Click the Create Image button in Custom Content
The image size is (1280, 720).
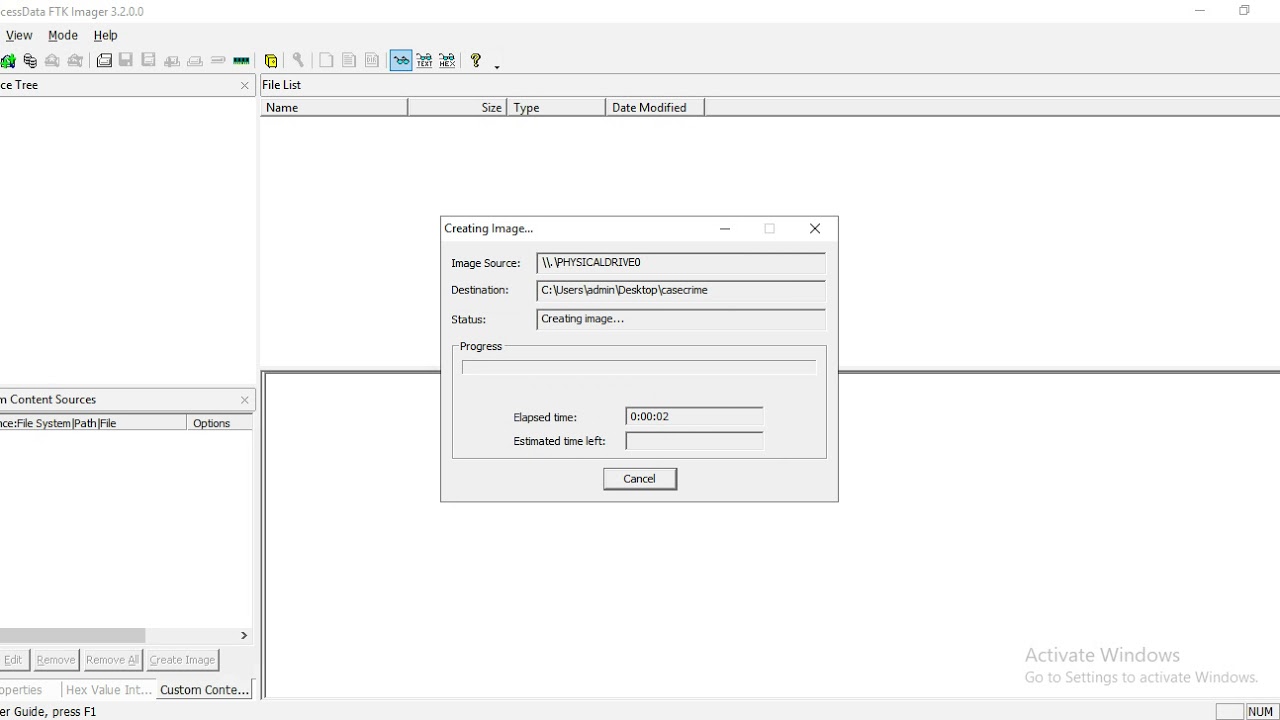[182, 660]
